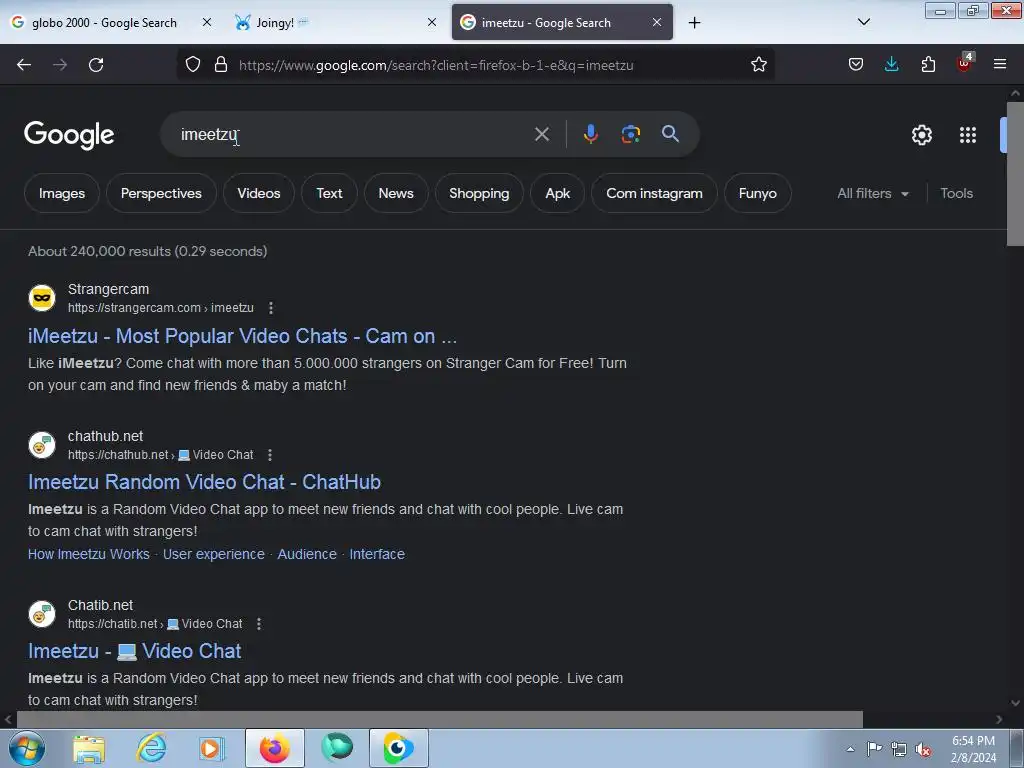Image resolution: width=1024 pixels, height=768 pixels.
Task: Select the Images filter
Action: click(62, 193)
